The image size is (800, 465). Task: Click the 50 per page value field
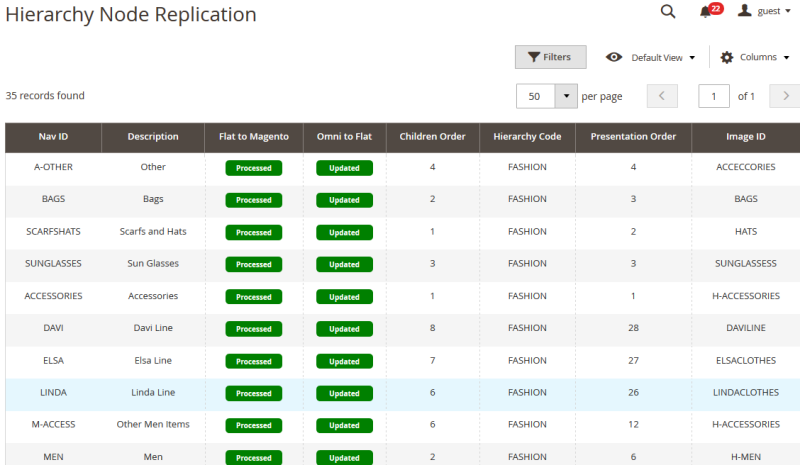click(x=535, y=96)
